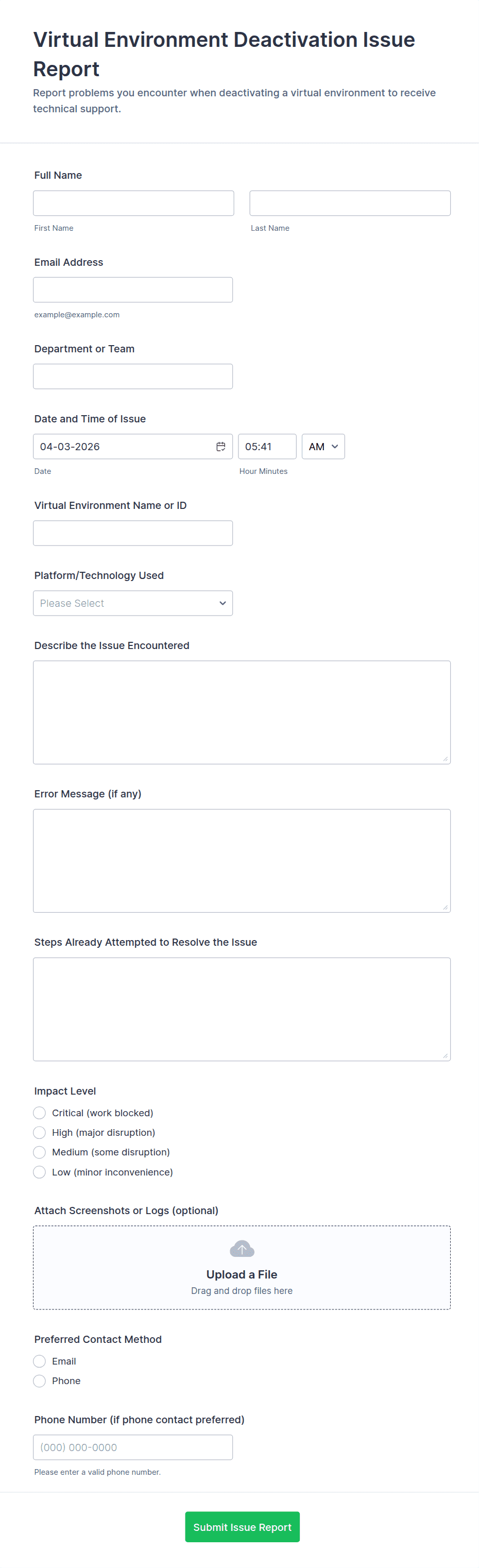This screenshot has width=479, height=1568.
Task: Focus the Department or Team field
Action: tap(133, 376)
